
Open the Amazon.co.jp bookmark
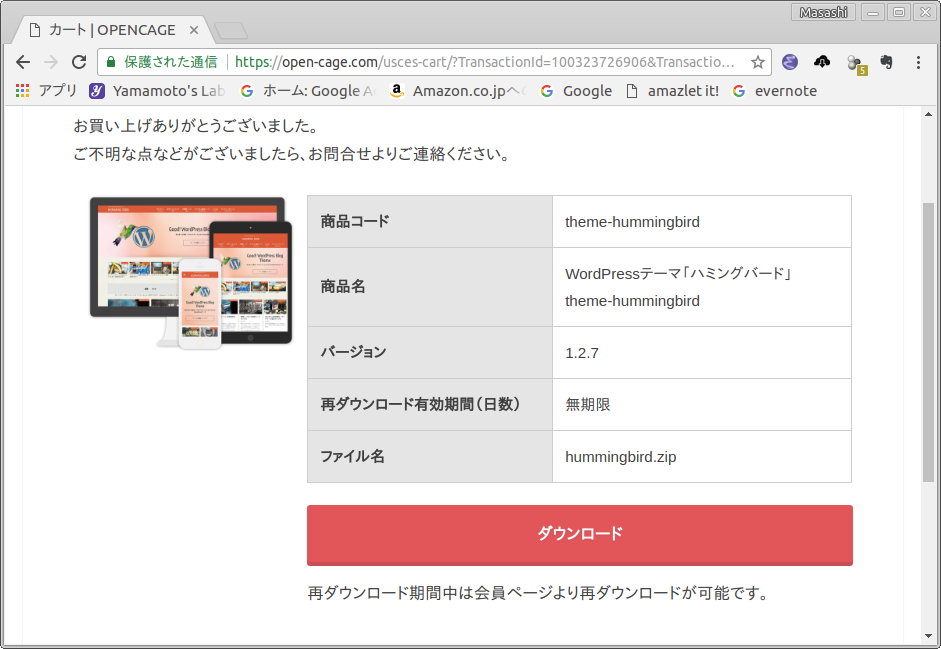coord(457,91)
